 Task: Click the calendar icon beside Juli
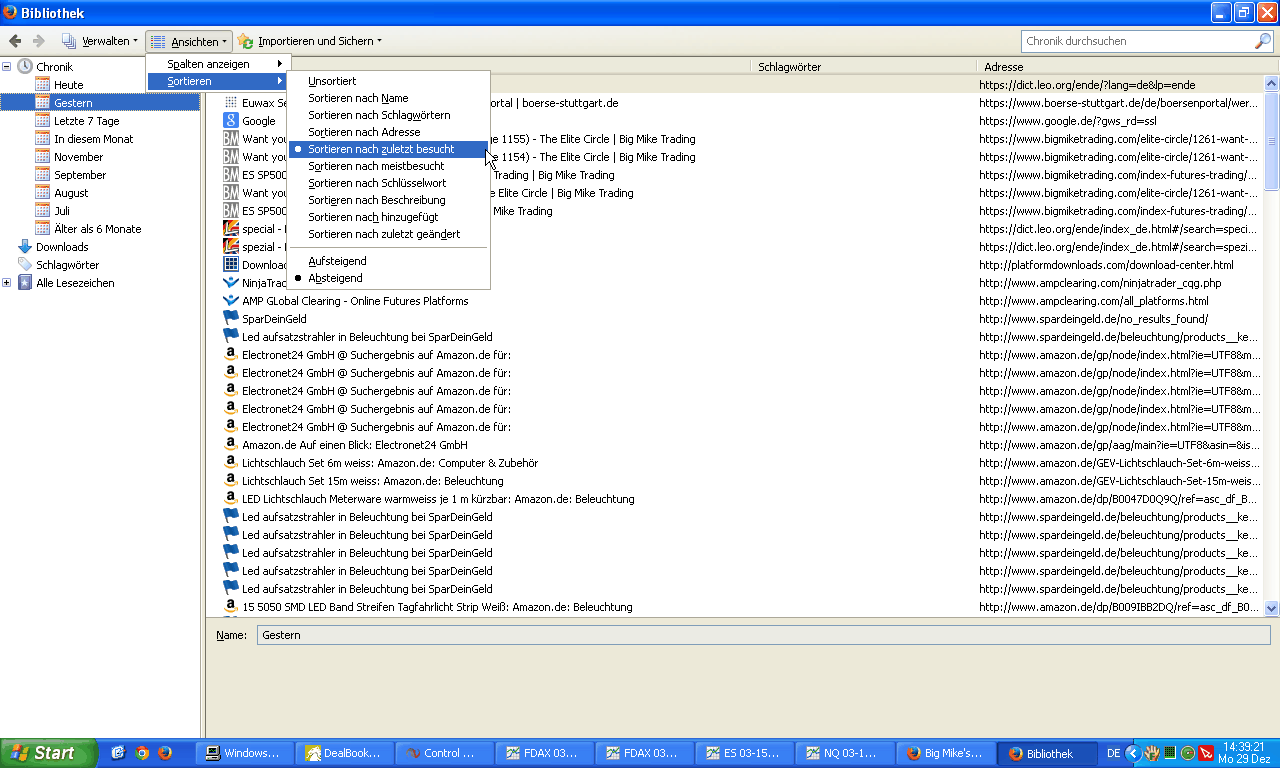(42, 211)
